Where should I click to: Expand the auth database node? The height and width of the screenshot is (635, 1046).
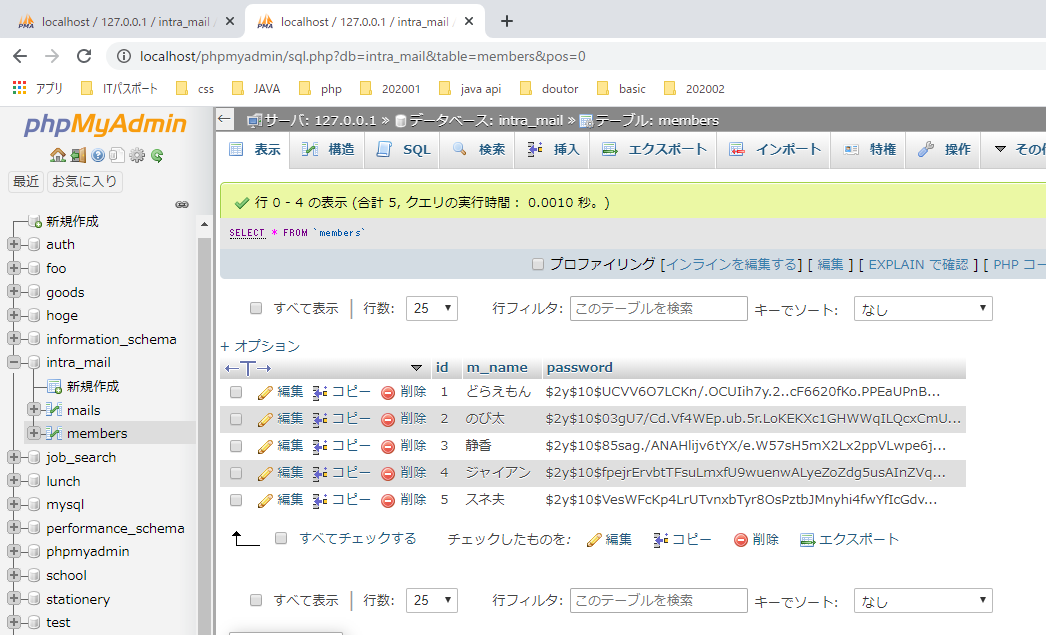[x=13, y=244]
